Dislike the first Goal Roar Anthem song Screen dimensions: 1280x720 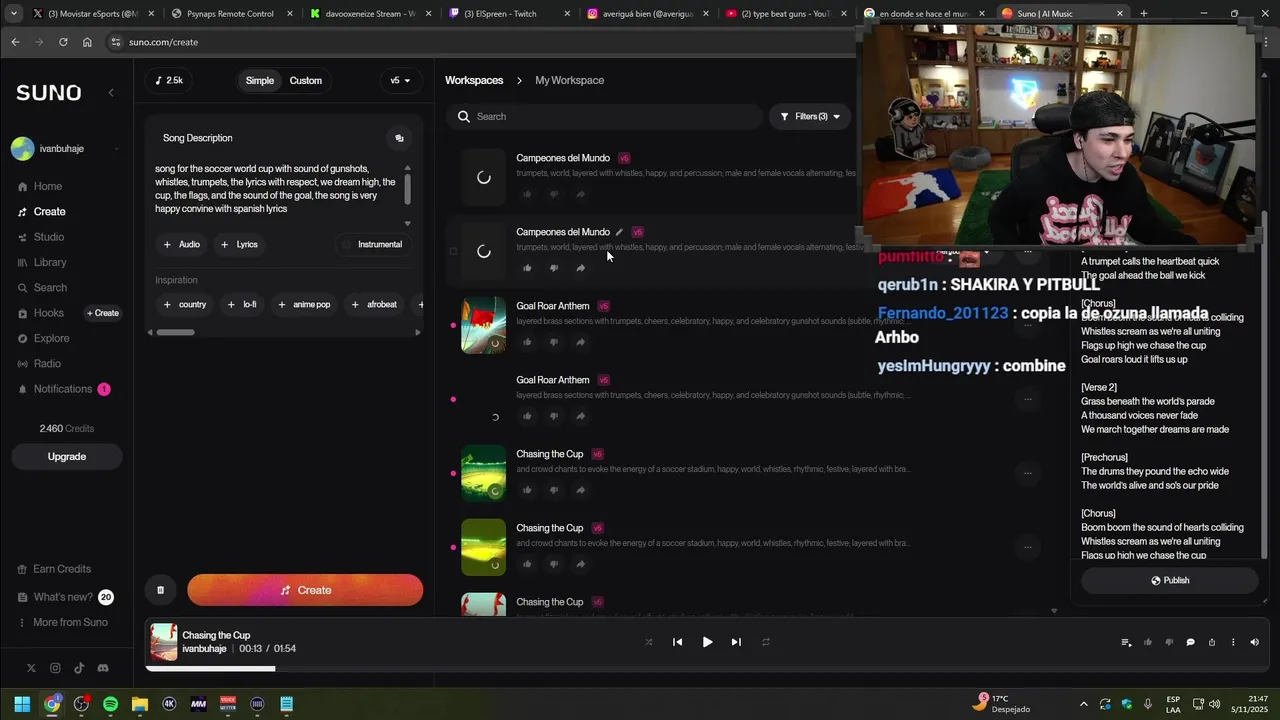pyautogui.click(x=554, y=342)
